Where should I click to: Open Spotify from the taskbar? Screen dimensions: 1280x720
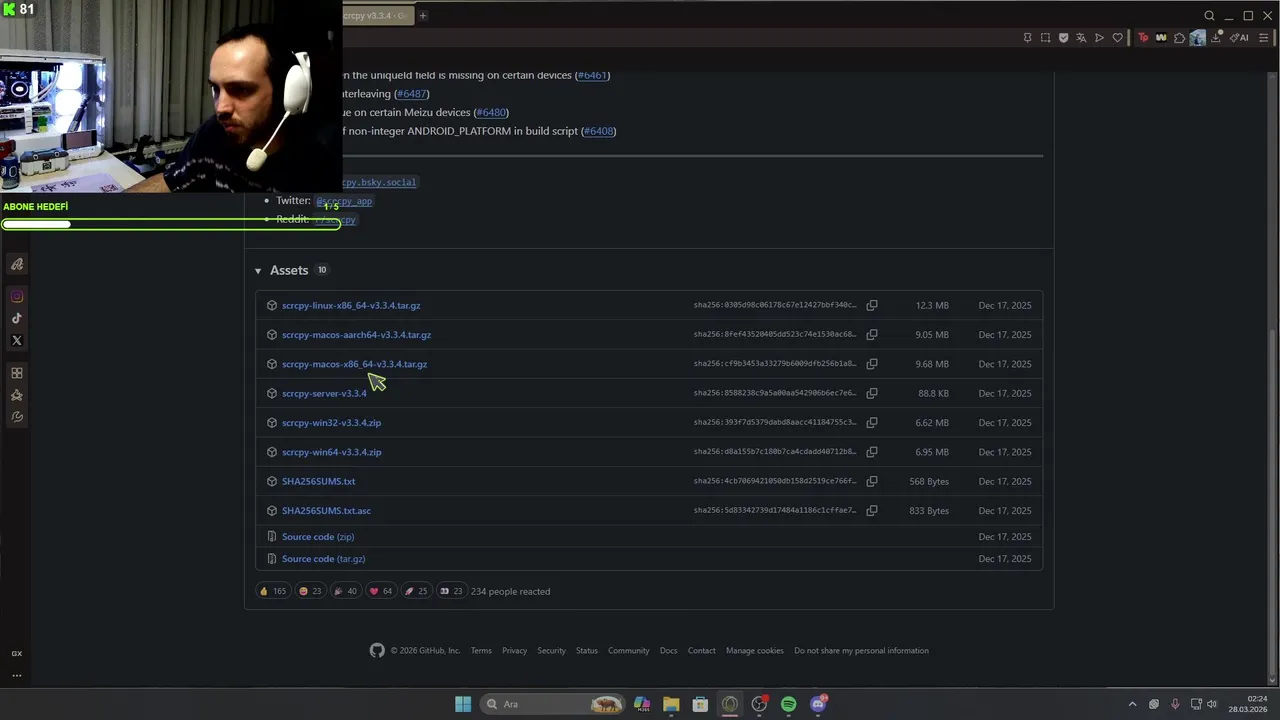[789, 704]
